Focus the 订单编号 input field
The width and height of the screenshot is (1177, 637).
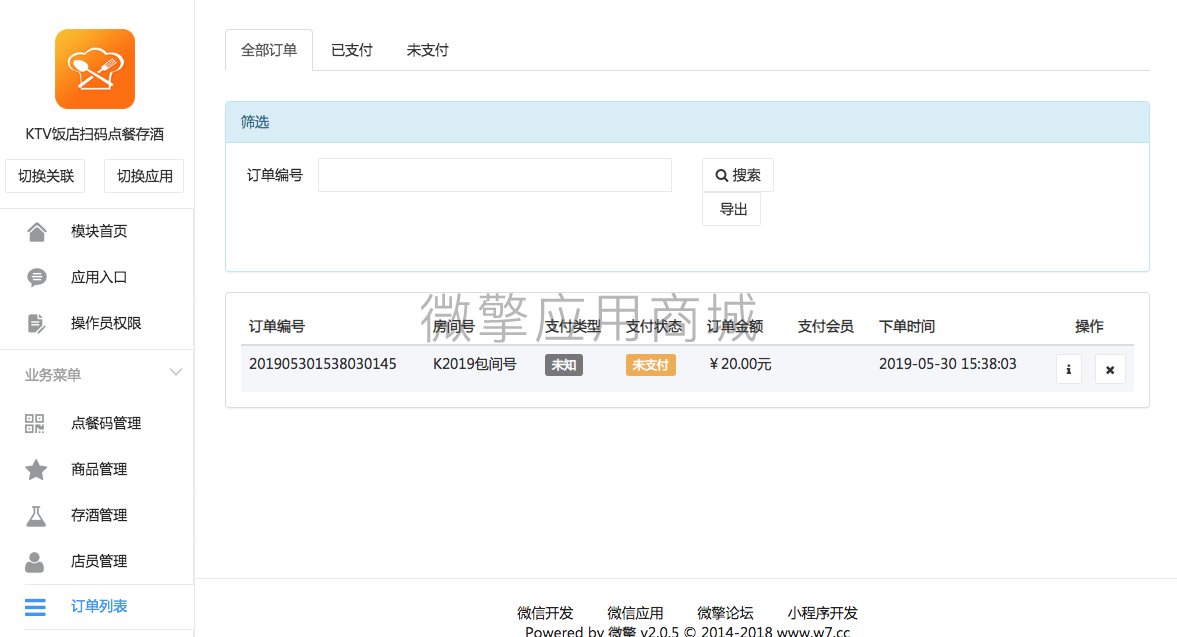pyautogui.click(x=495, y=175)
